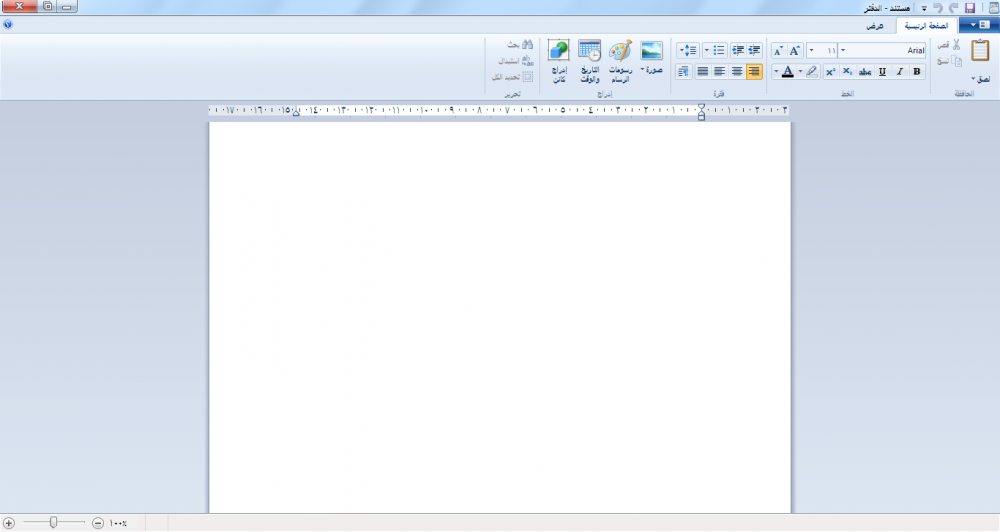Image resolution: width=1000 pixels, height=532 pixels.
Task: Open the WordPad file menu button
Action: [x=978, y=25]
